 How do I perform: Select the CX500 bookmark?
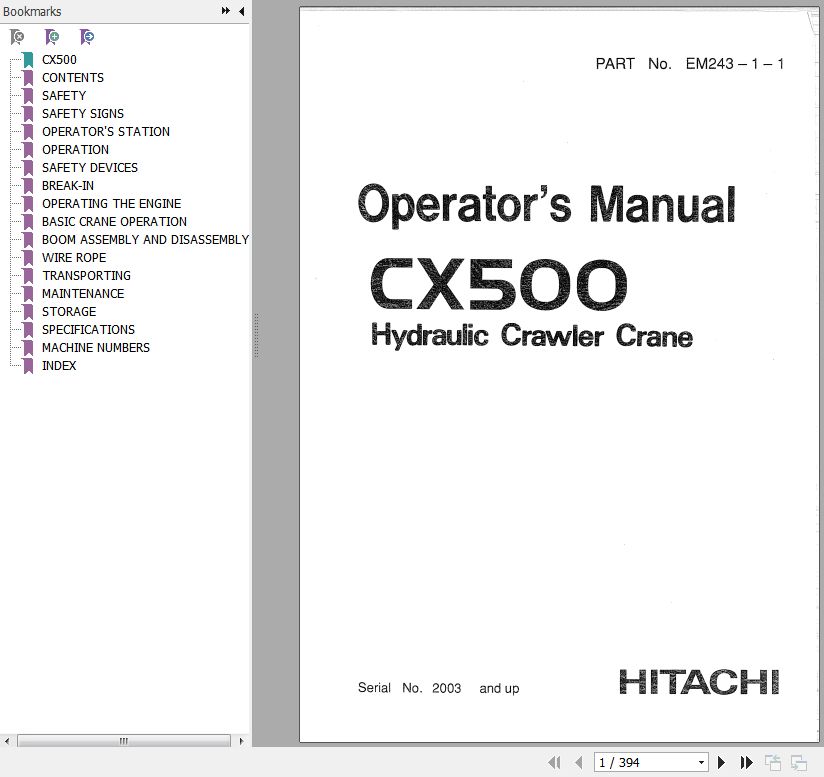(x=59, y=59)
